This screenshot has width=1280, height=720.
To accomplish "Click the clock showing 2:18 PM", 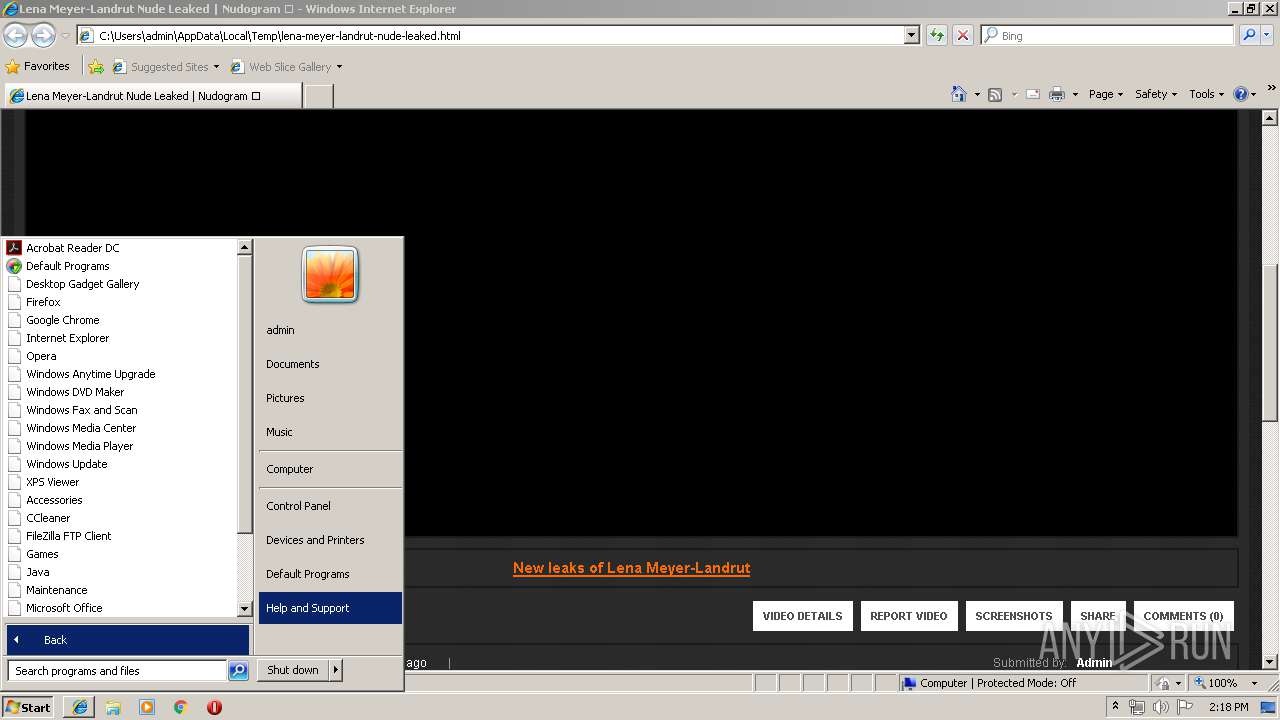I will [x=1228, y=707].
